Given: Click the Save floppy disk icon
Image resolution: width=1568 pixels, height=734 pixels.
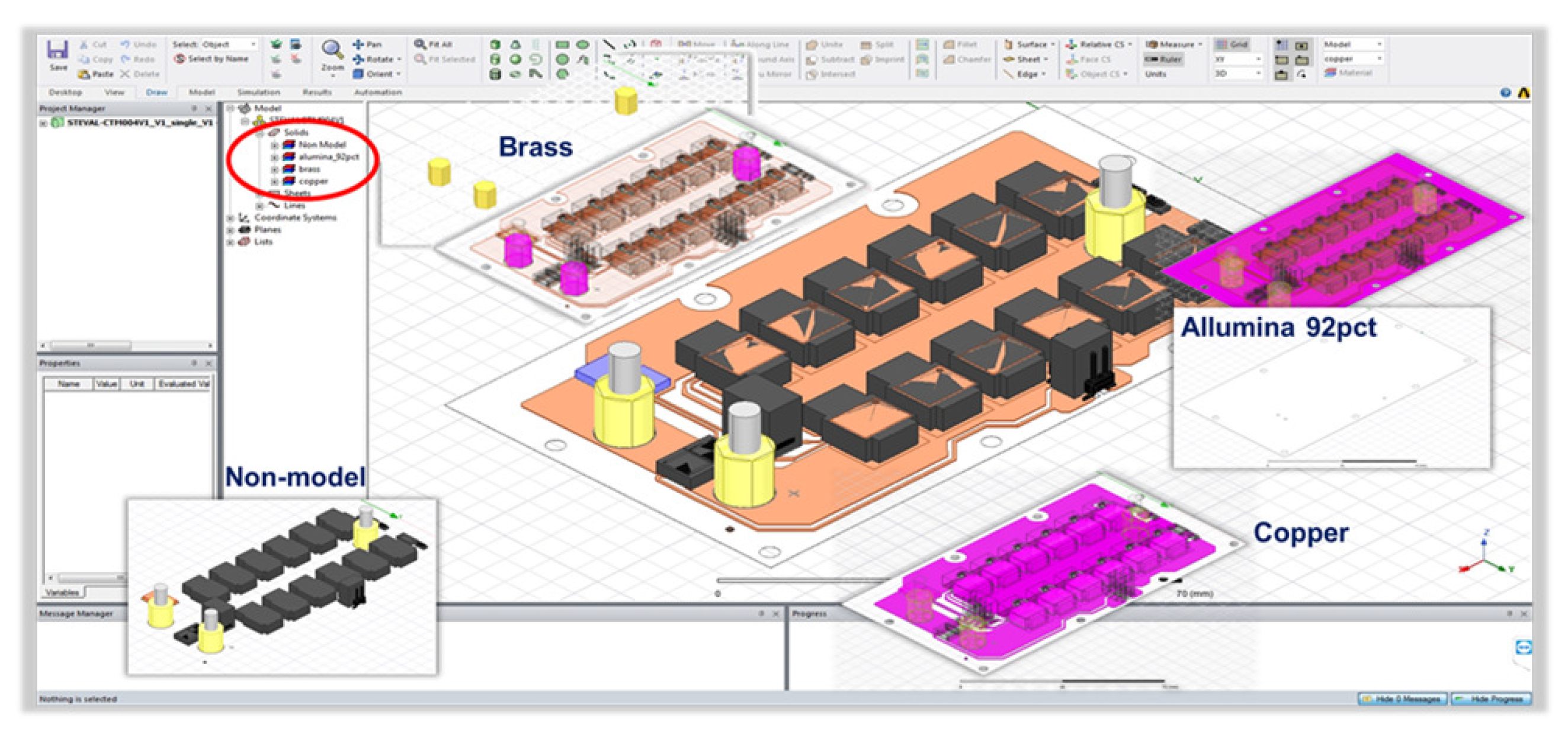Looking at the screenshot, I should (x=58, y=50).
